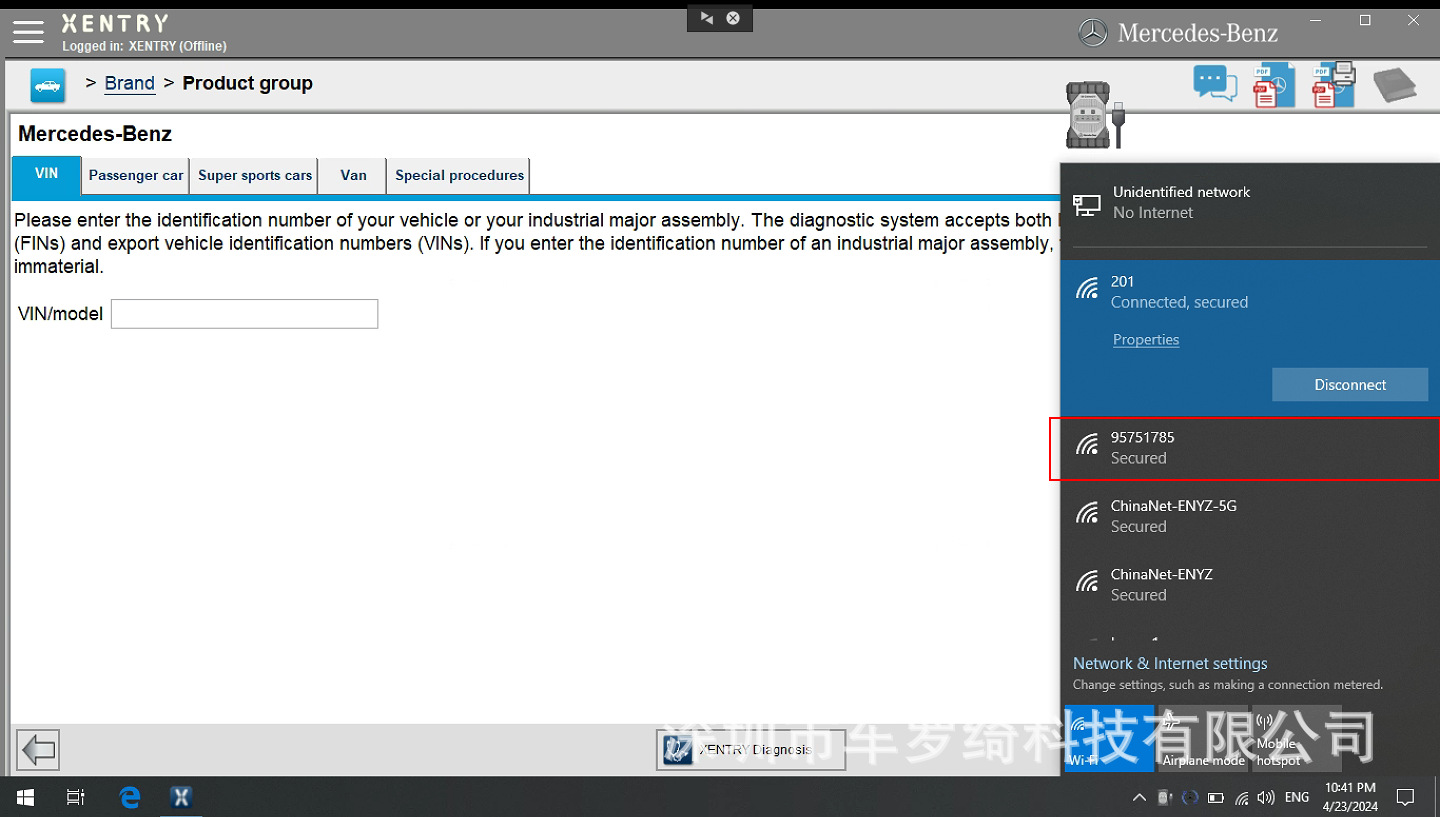This screenshot has width=1440, height=817.
Task: Open the Special procedures tab
Action: click(x=459, y=176)
